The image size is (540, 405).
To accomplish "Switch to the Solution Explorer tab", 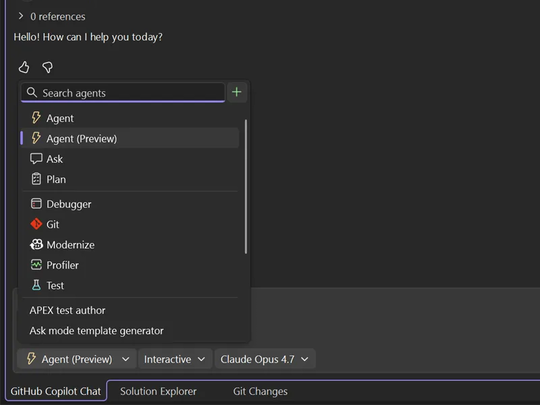I will point(158,392).
